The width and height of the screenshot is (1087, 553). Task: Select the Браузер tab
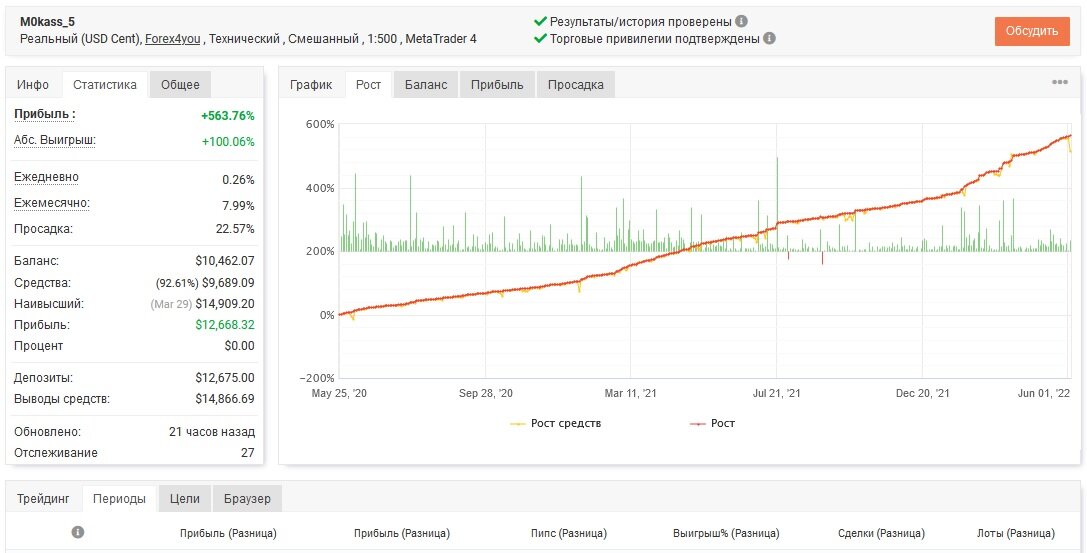(x=247, y=499)
